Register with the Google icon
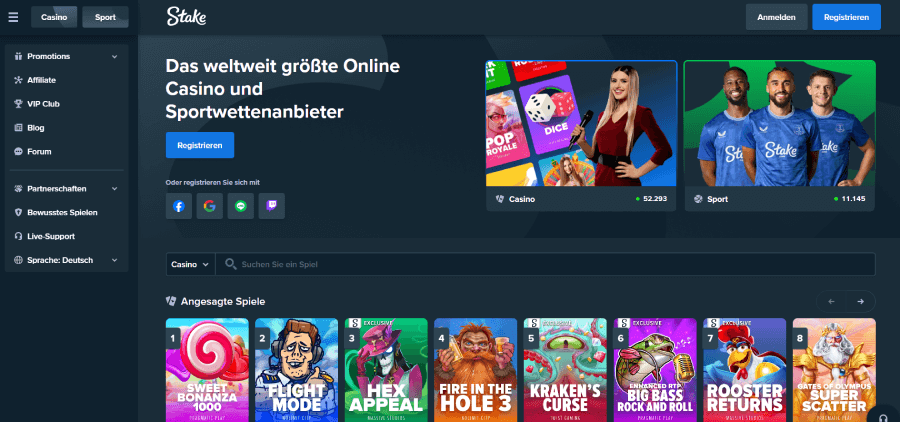 click(x=210, y=206)
